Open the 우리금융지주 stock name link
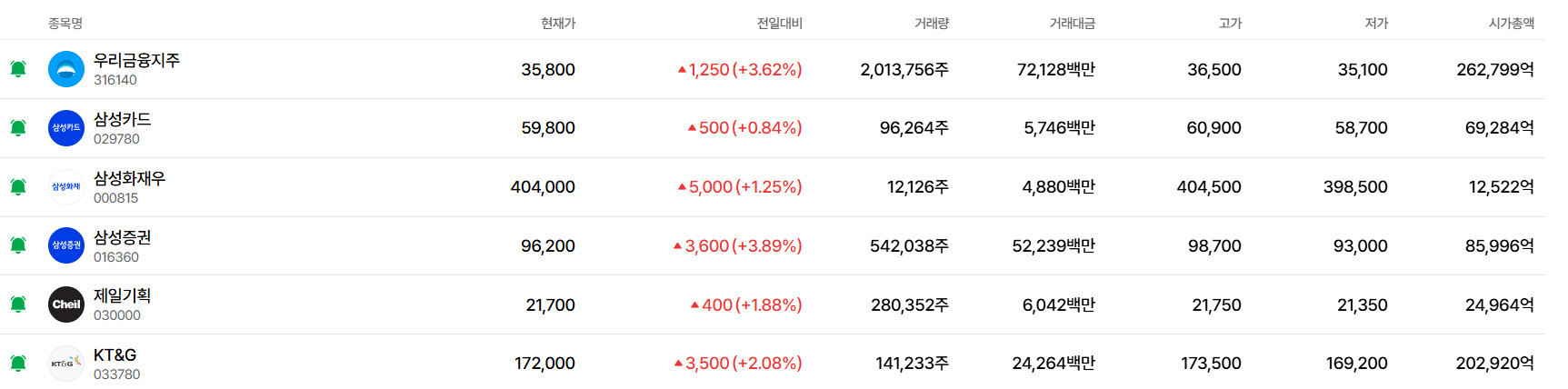 pyautogui.click(x=136, y=61)
